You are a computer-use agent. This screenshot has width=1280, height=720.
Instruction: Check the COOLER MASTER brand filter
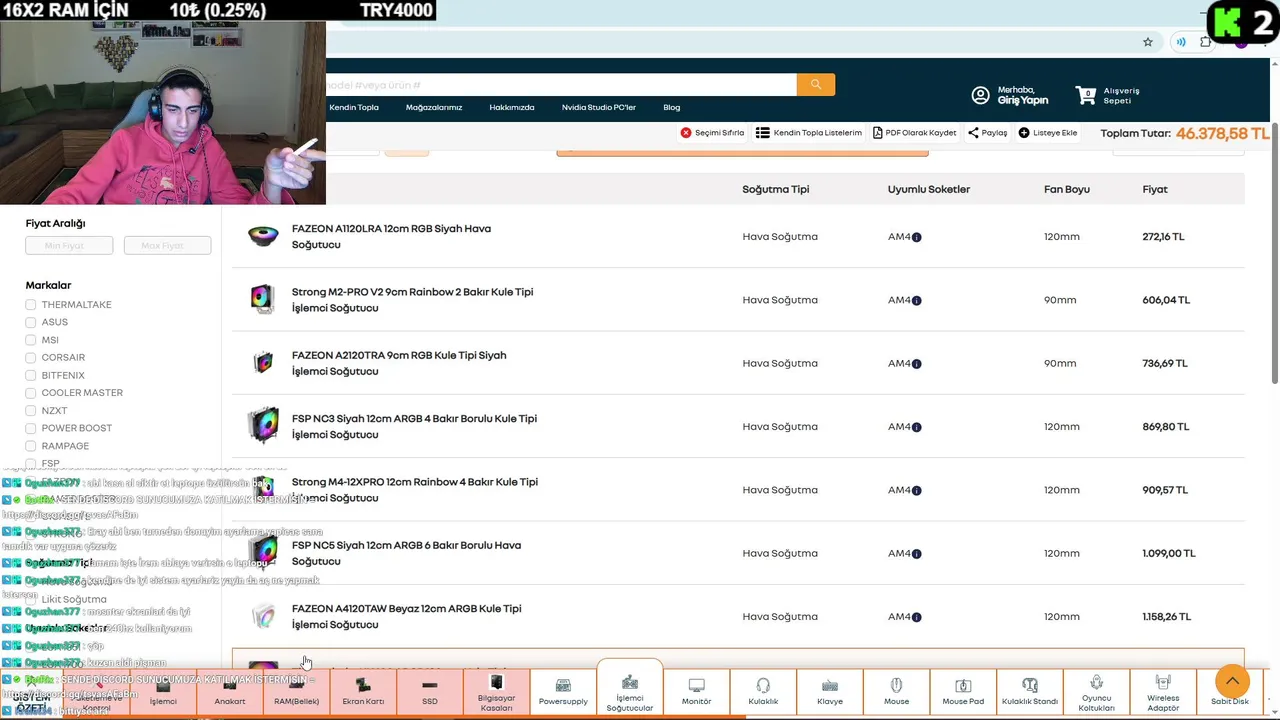tap(31, 393)
